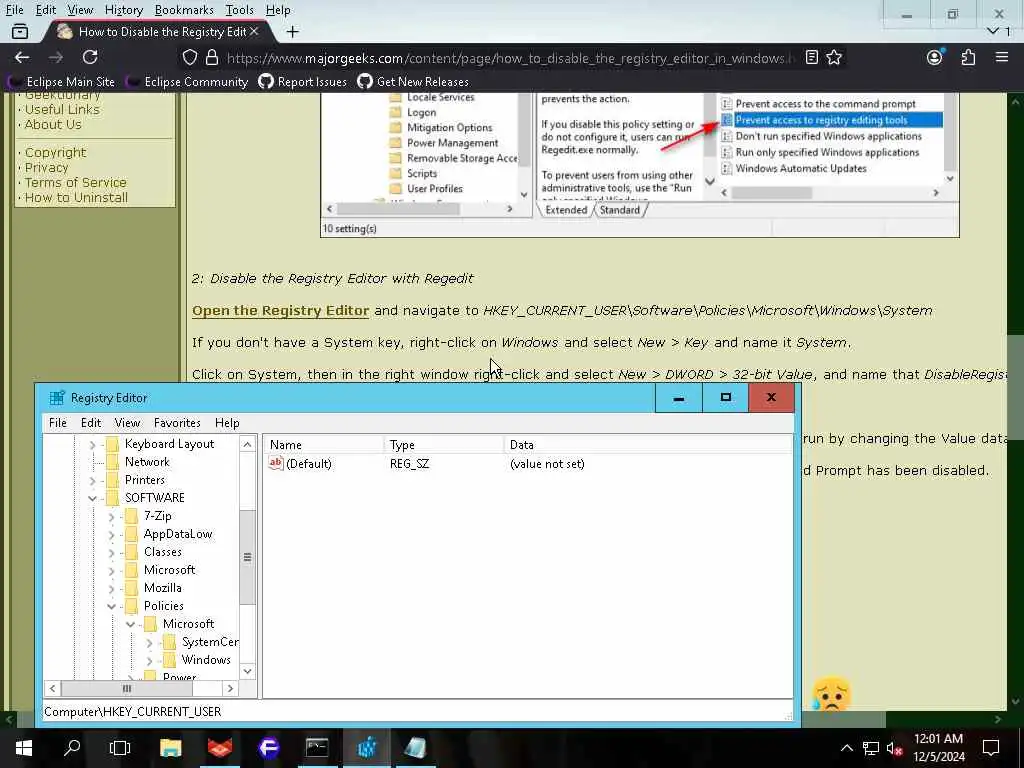1024x768 pixels.
Task: Click the site padlock security icon
Action: [212, 57]
